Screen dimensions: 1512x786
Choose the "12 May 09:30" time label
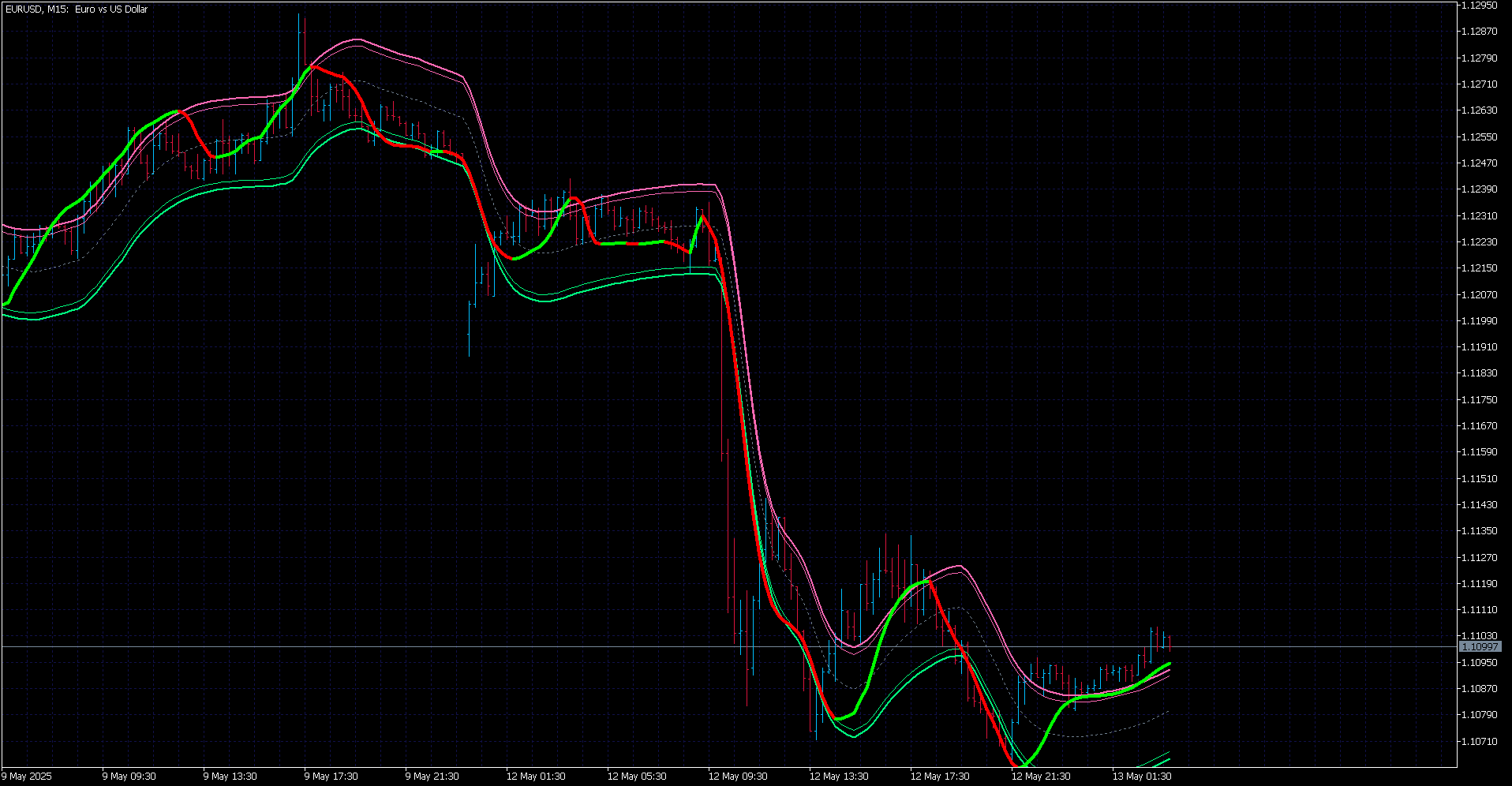click(738, 777)
